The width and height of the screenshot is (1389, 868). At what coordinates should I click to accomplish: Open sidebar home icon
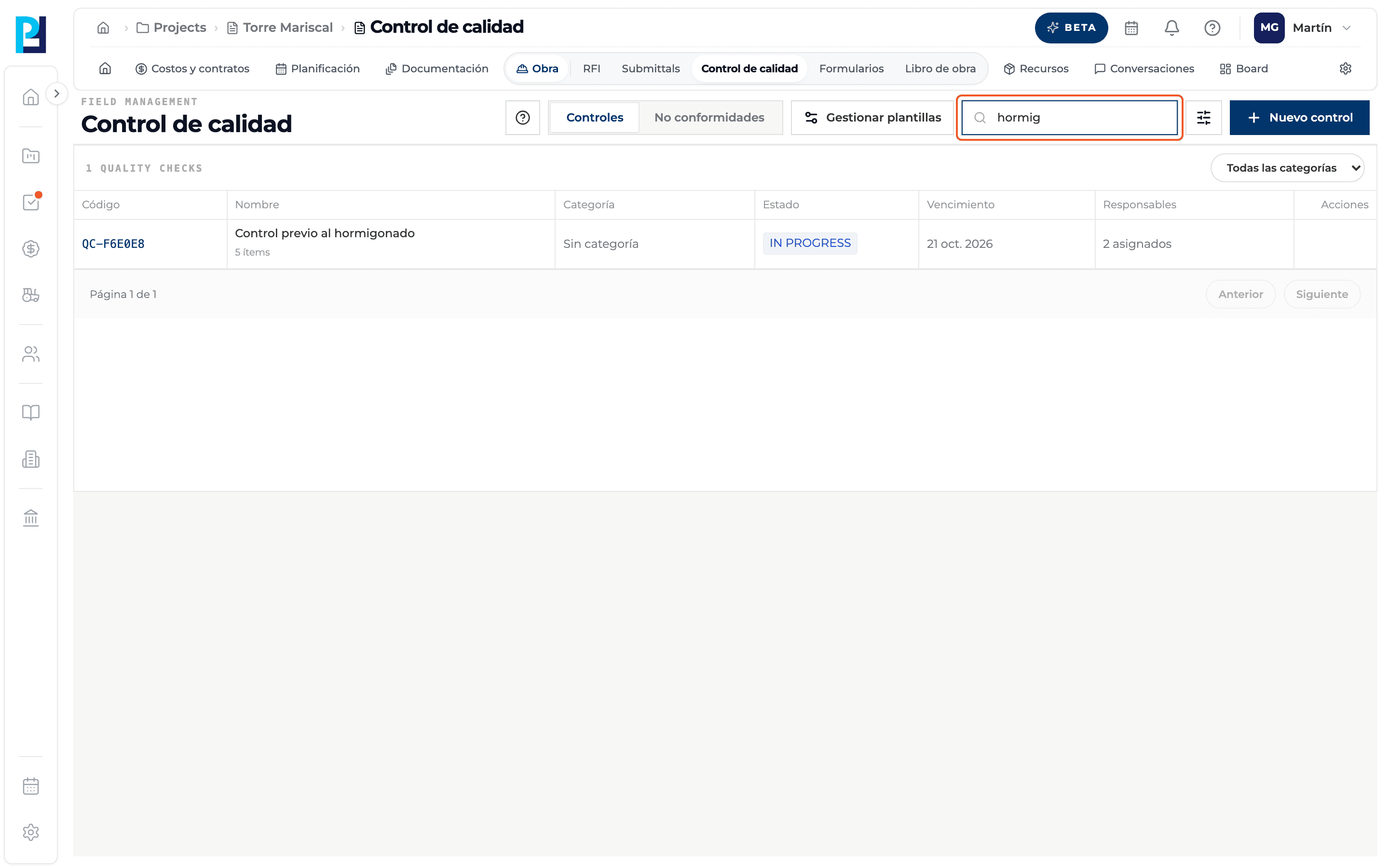coord(31,97)
